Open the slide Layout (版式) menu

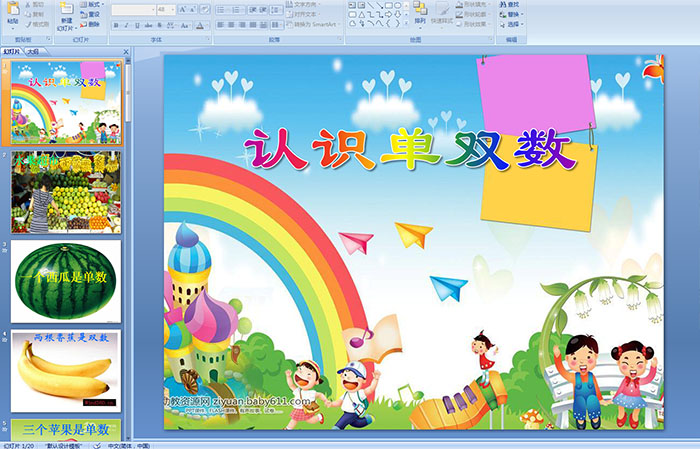[92, 4]
